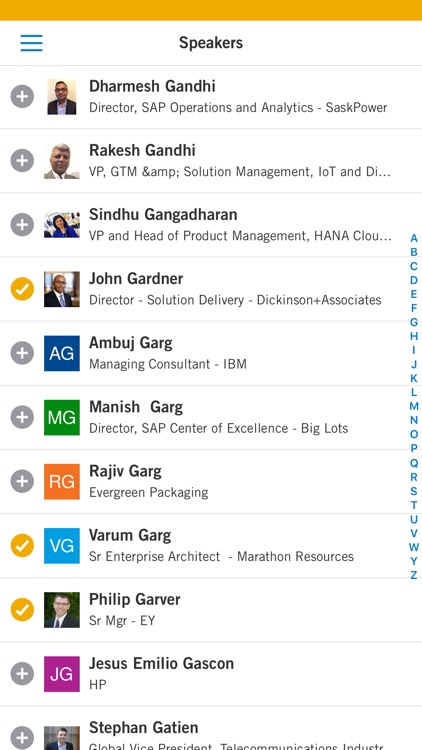Open speaker name Varum Garg
Image resolution: width=422 pixels, height=750 pixels.
click(130, 535)
